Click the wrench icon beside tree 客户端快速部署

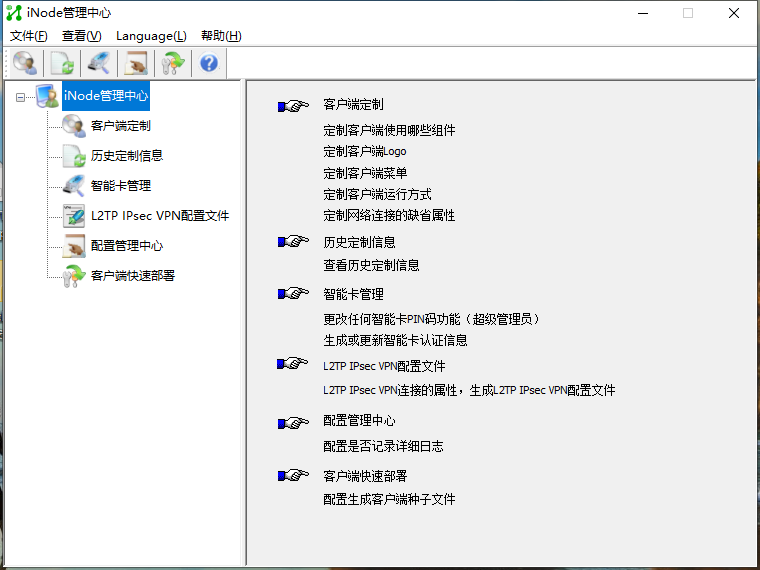(x=74, y=276)
